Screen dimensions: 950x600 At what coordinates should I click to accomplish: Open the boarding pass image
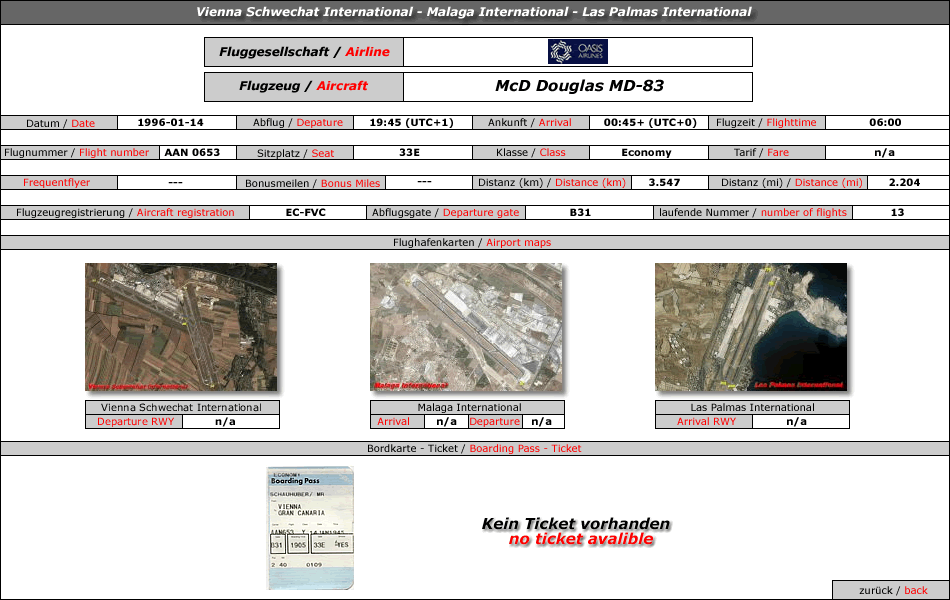click(310, 528)
